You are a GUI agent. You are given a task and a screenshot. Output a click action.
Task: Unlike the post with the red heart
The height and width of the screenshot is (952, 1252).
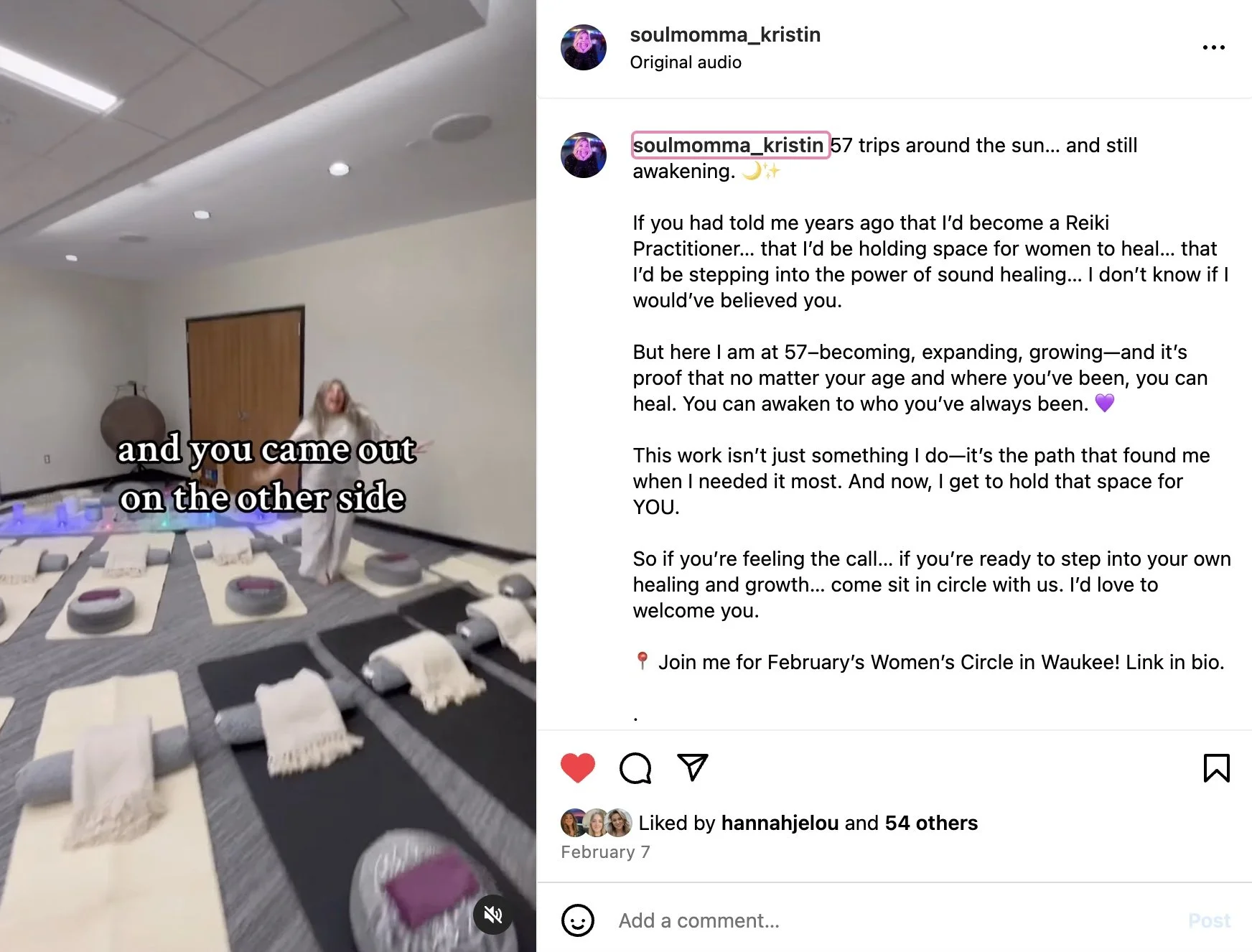pos(578,767)
